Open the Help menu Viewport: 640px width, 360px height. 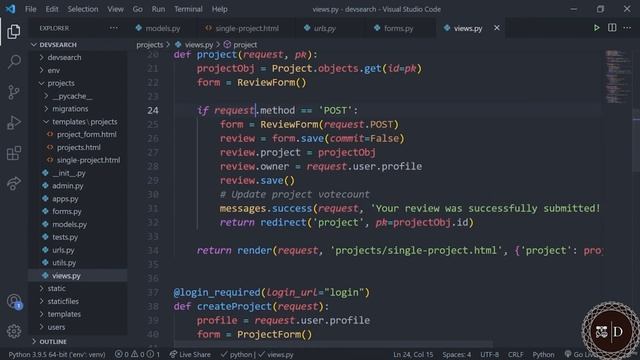tap(220, 9)
